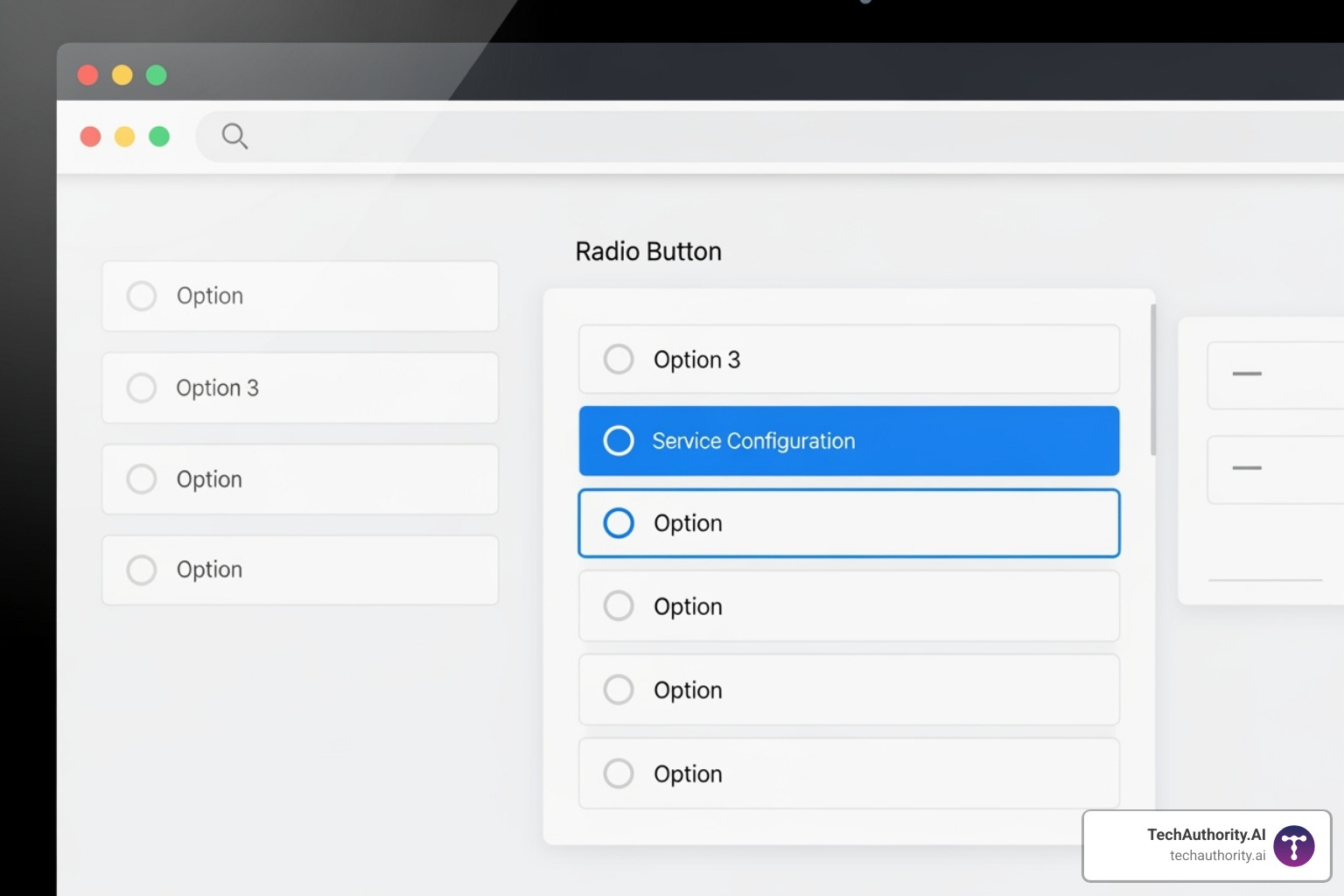Click the search magnifier icon

[x=234, y=136]
